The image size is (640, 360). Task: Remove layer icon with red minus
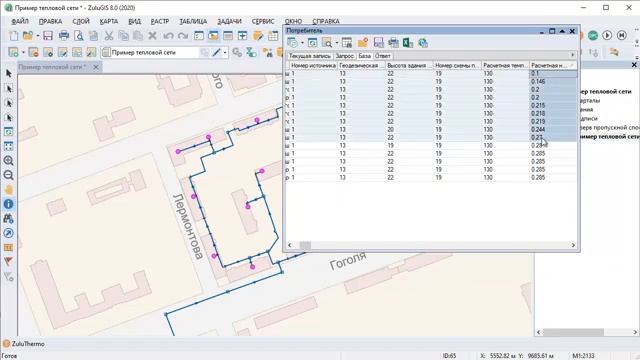tap(33, 52)
